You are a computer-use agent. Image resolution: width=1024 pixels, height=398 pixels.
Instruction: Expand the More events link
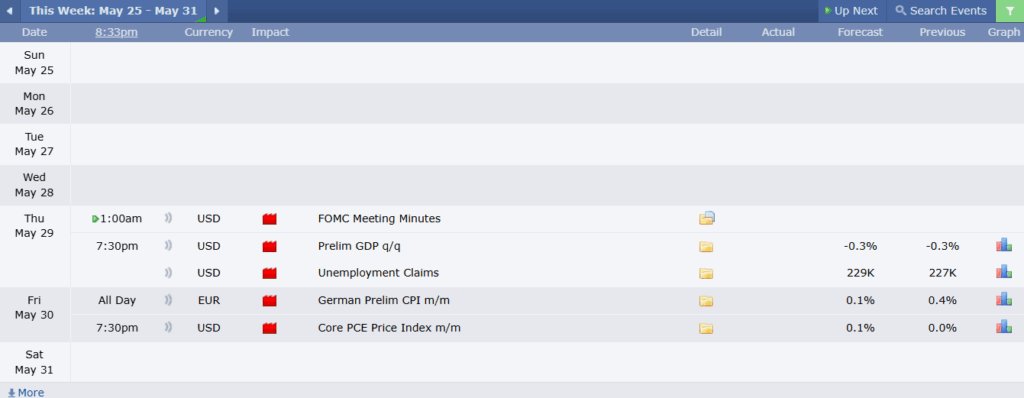[x=26, y=392]
